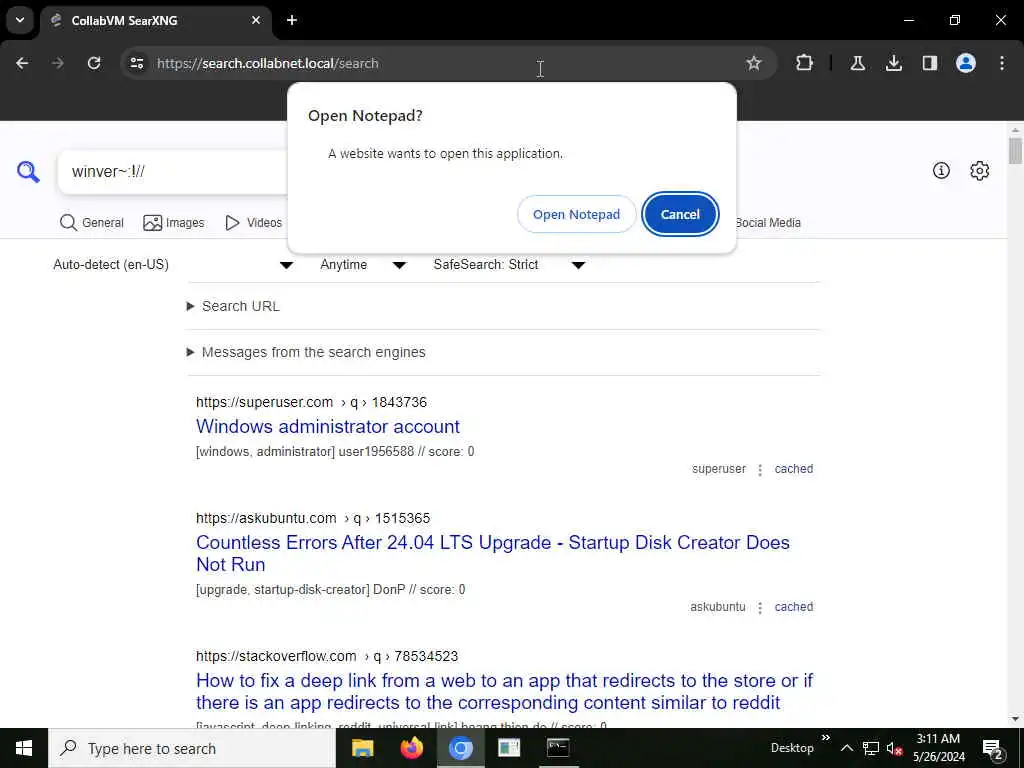Open a new tab with plus button
The image size is (1024, 768).
292,20
